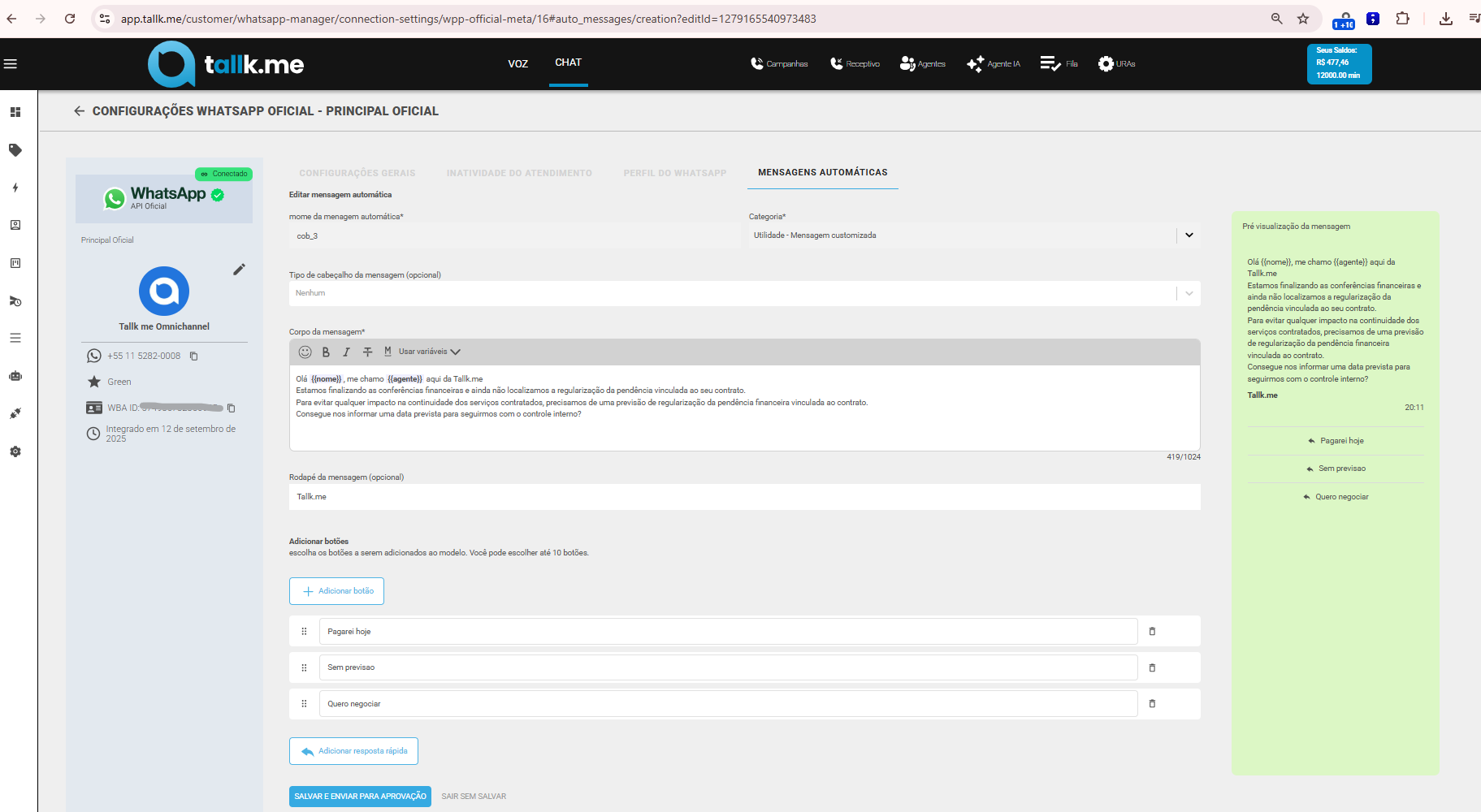
Task: Copy the WBA ID value
Action: (x=232, y=408)
